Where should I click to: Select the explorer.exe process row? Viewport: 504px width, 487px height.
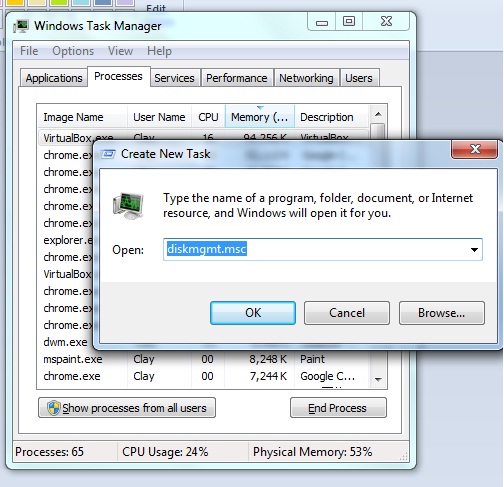pyautogui.click(x=67, y=240)
